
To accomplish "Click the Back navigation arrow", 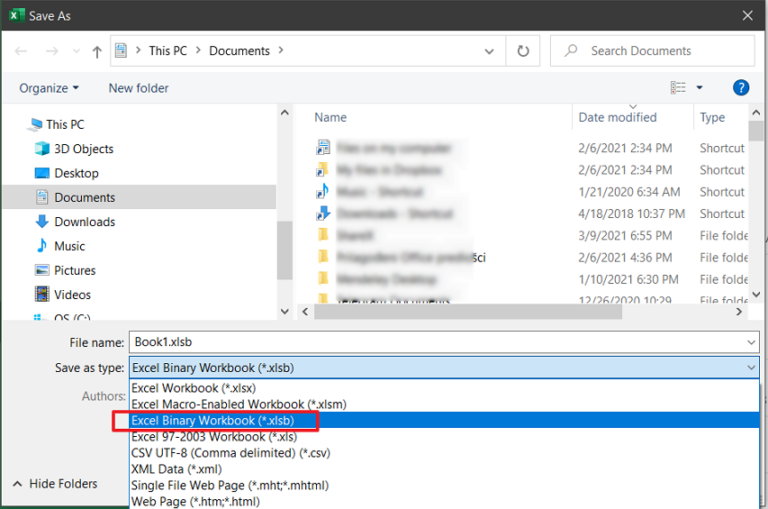I will [x=21, y=51].
